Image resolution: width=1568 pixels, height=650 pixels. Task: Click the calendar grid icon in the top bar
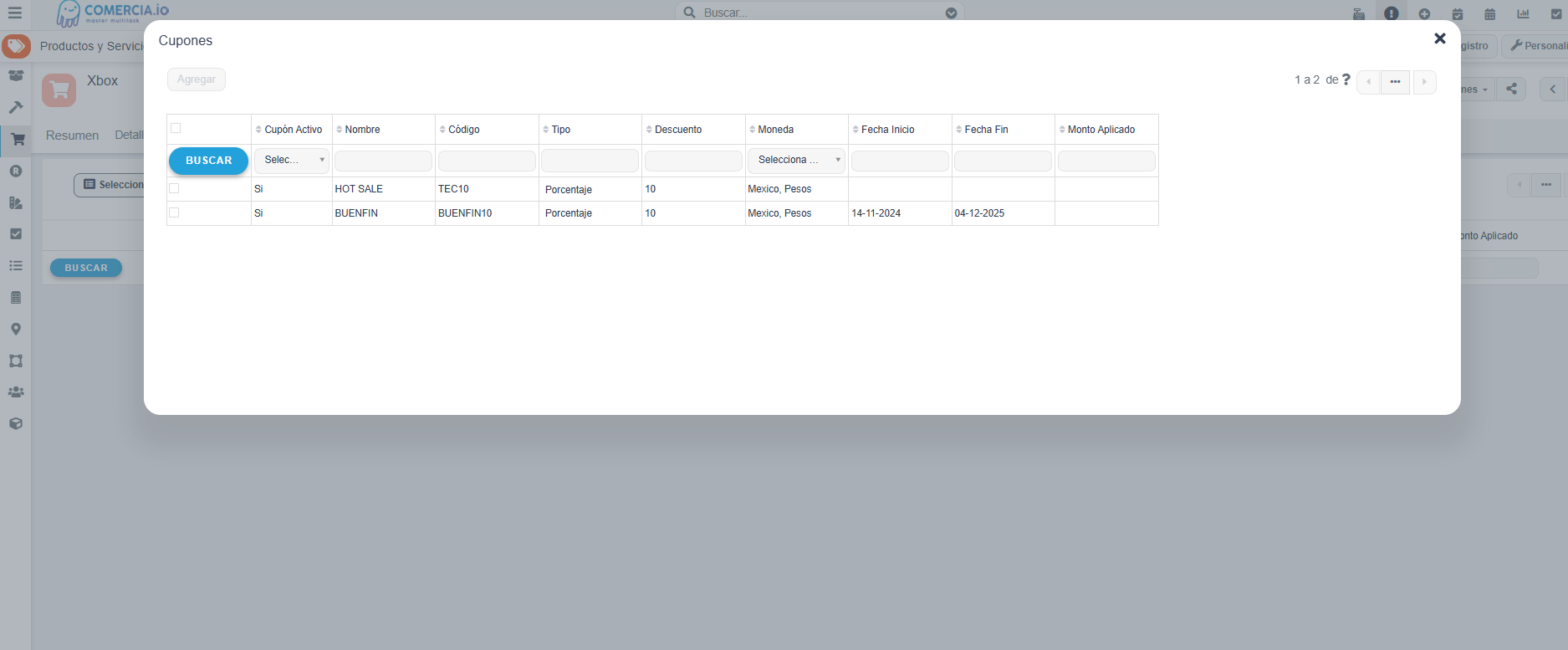(1490, 13)
